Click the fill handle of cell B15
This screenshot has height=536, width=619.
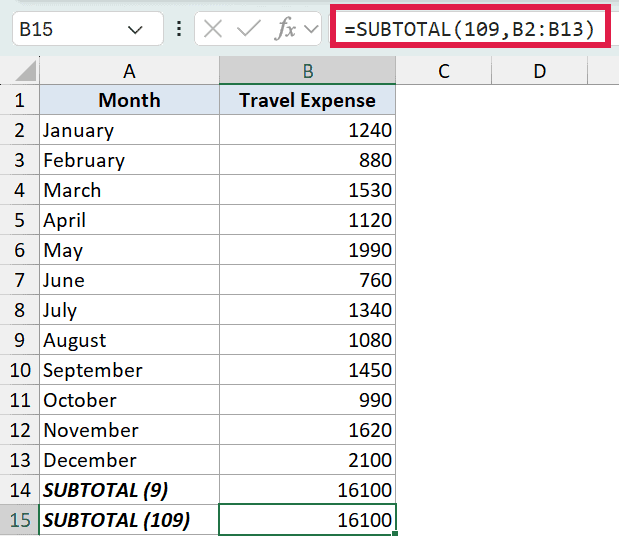point(395,534)
